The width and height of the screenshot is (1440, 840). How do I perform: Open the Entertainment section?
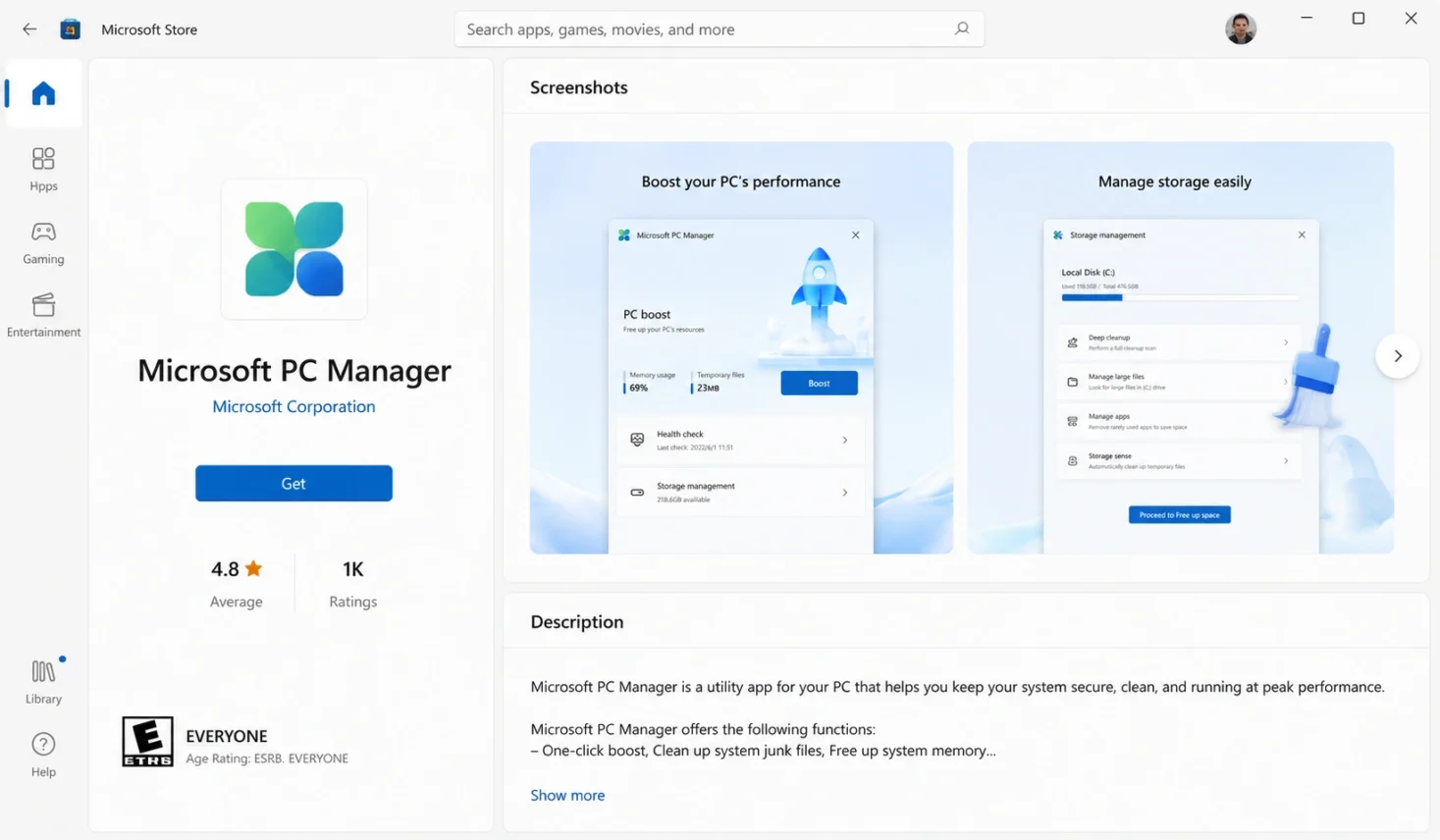[x=43, y=315]
